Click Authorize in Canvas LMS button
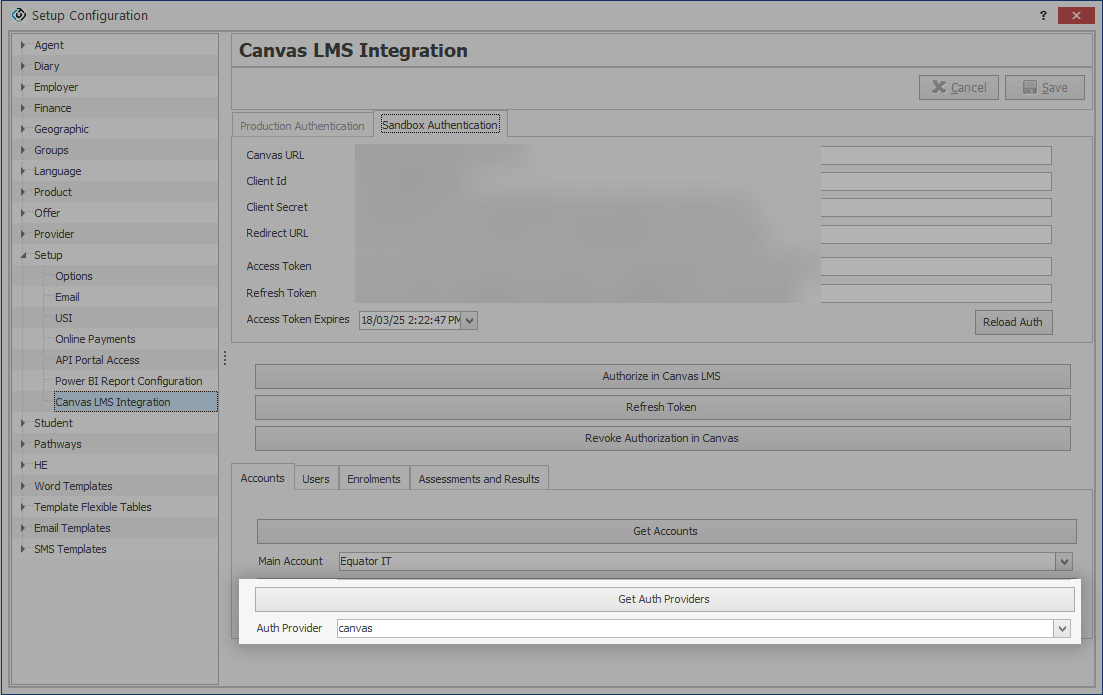The width and height of the screenshot is (1103, 695). 662,376
